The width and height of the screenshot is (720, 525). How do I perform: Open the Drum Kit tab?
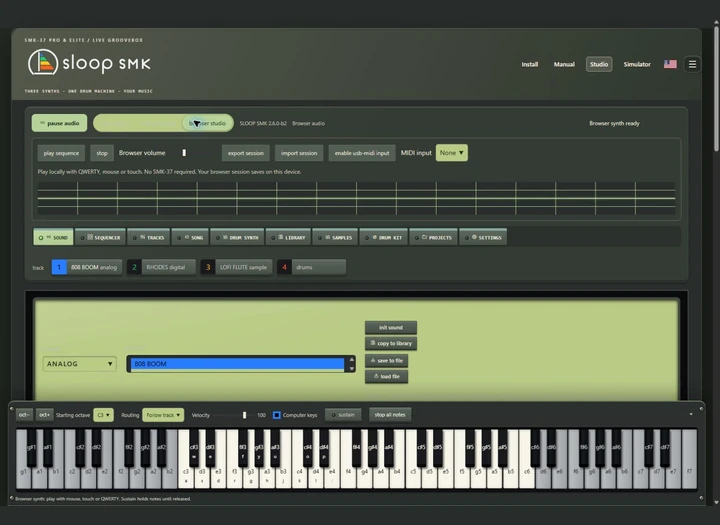tap(384, 237)
